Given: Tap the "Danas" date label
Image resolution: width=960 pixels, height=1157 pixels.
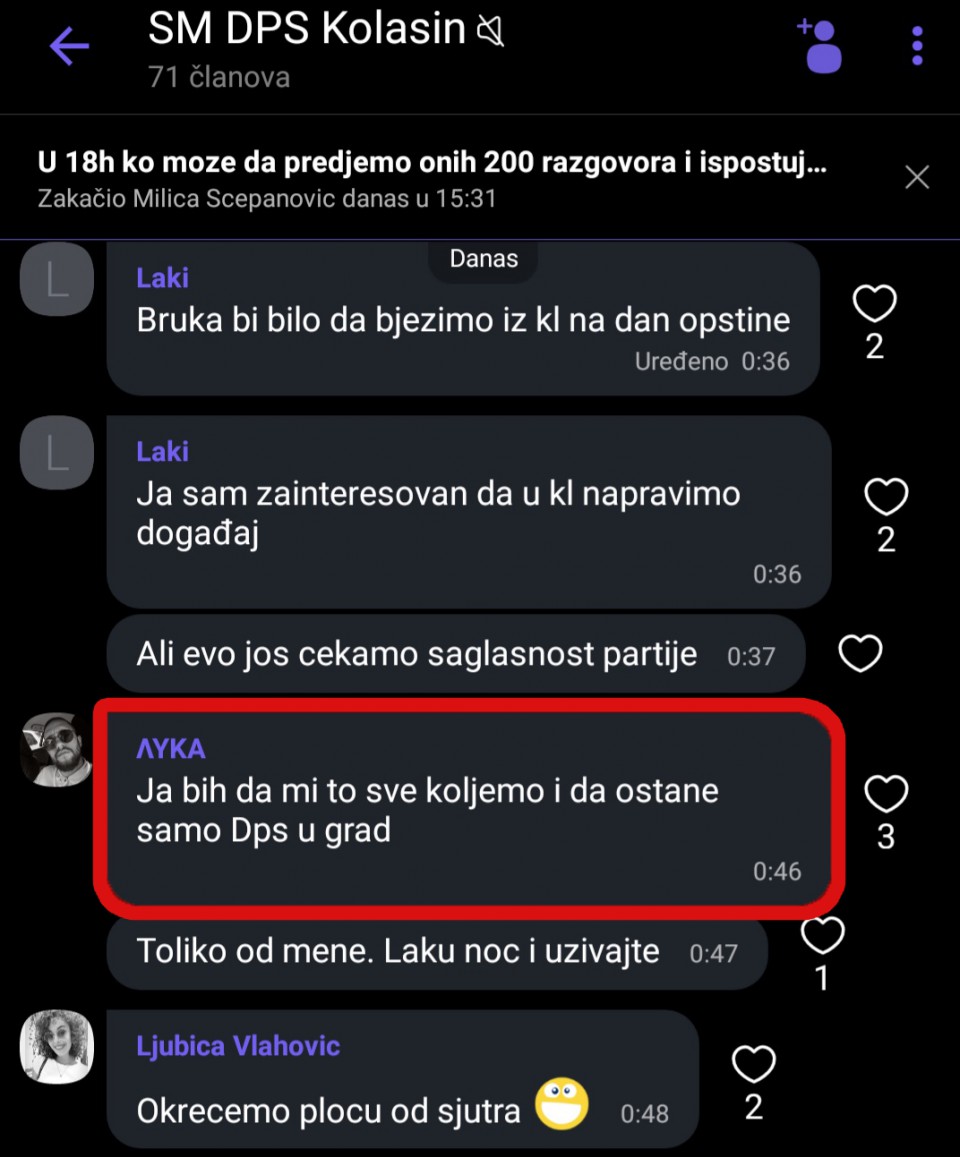Looking at the screenshot, I should 484,259.
